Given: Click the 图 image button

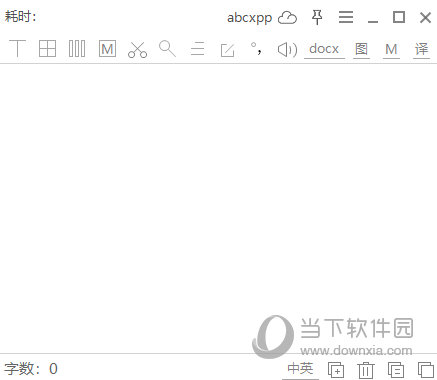Looking at the screenshot, I should pyautogui.click(x=361, y=49).
